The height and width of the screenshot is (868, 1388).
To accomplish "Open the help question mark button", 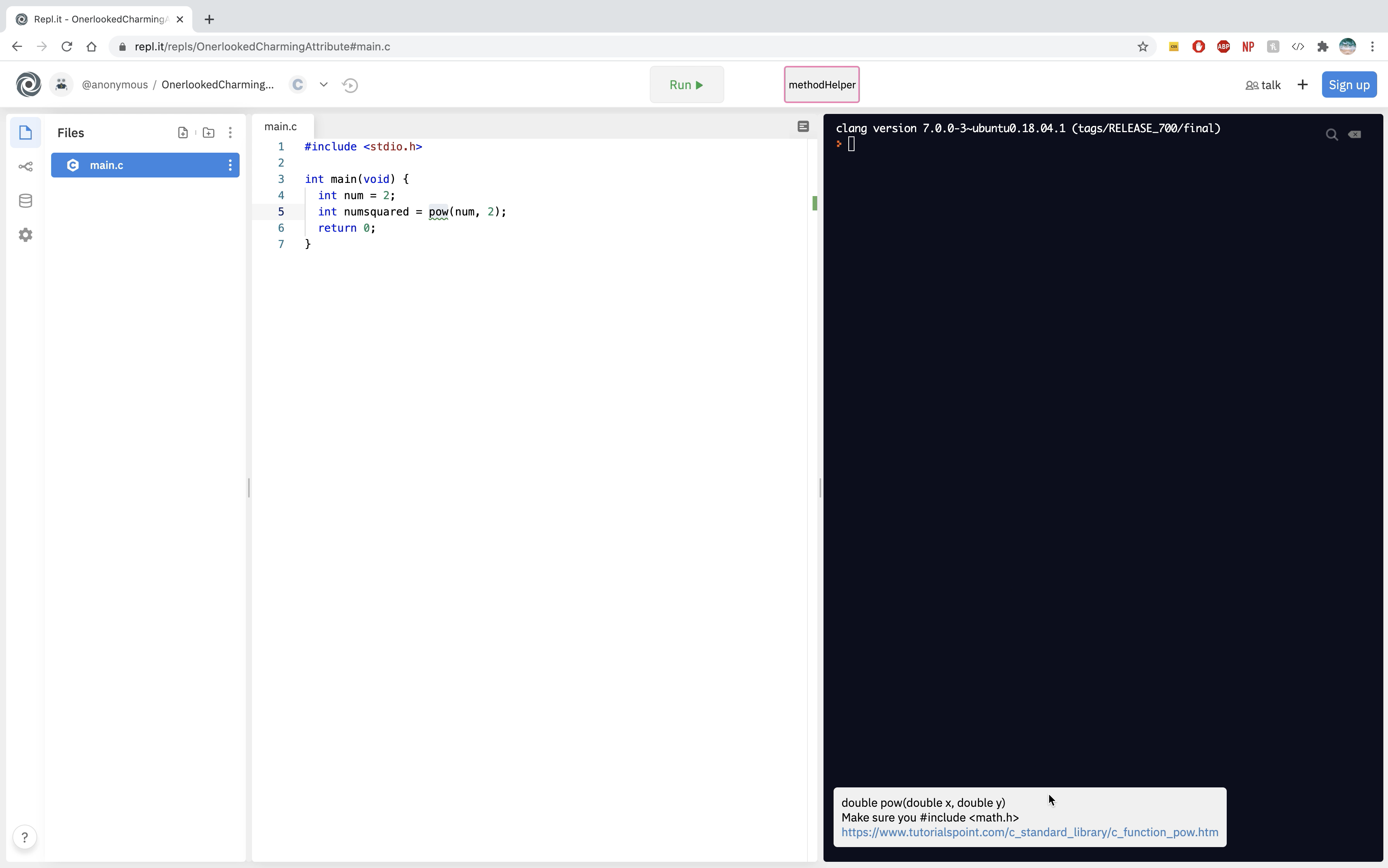I will click(x=25, y=837).
